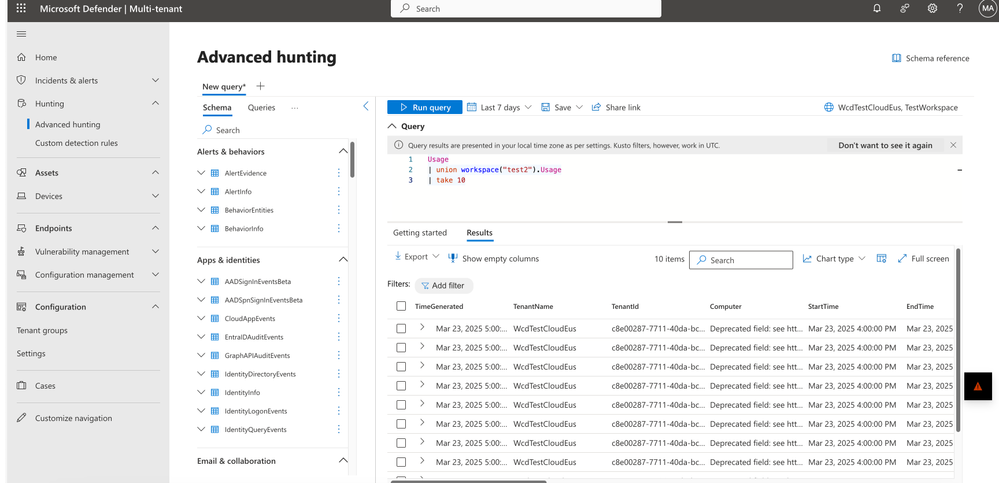
Task: Switch to the Getting started tab
Action: coord(420,233)
